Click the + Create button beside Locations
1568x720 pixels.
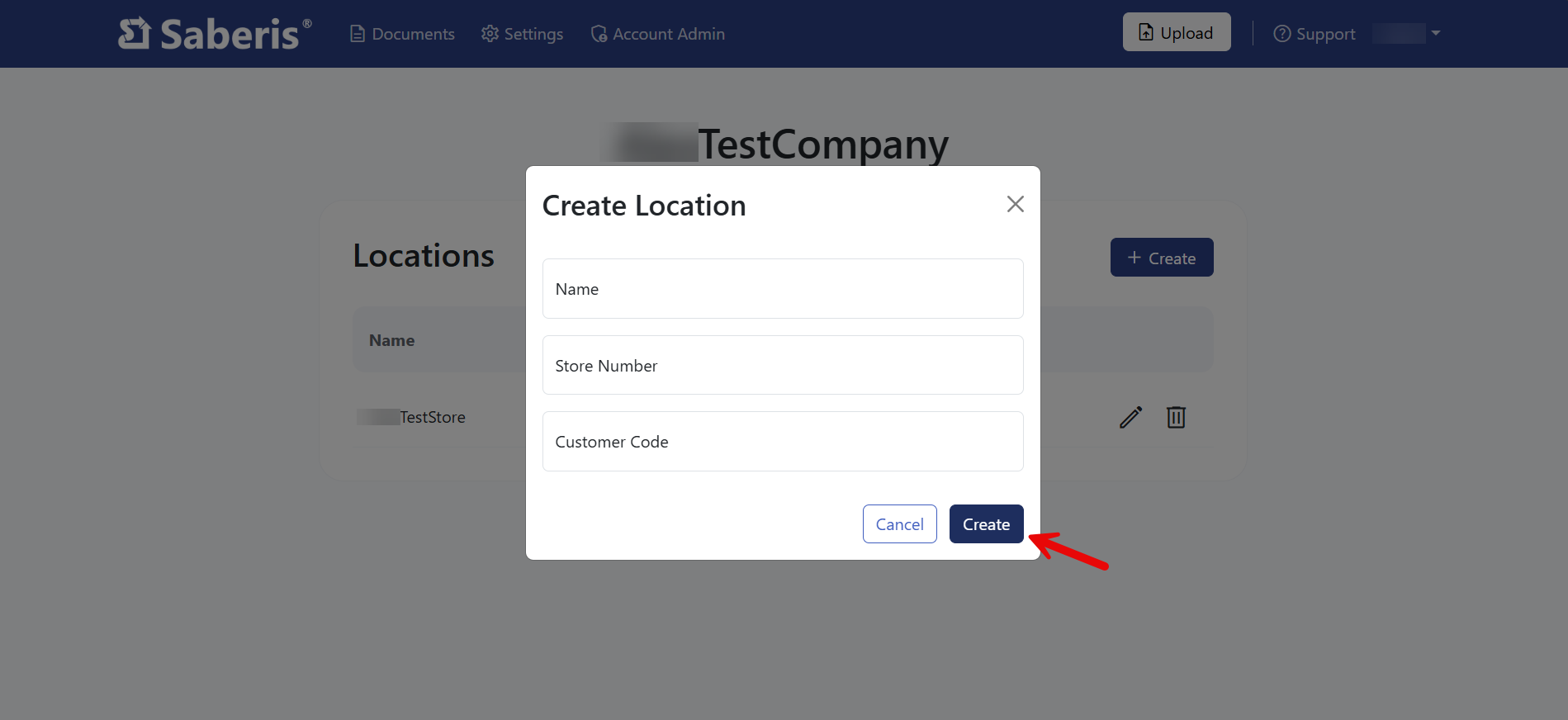[x=1161, y=258]
